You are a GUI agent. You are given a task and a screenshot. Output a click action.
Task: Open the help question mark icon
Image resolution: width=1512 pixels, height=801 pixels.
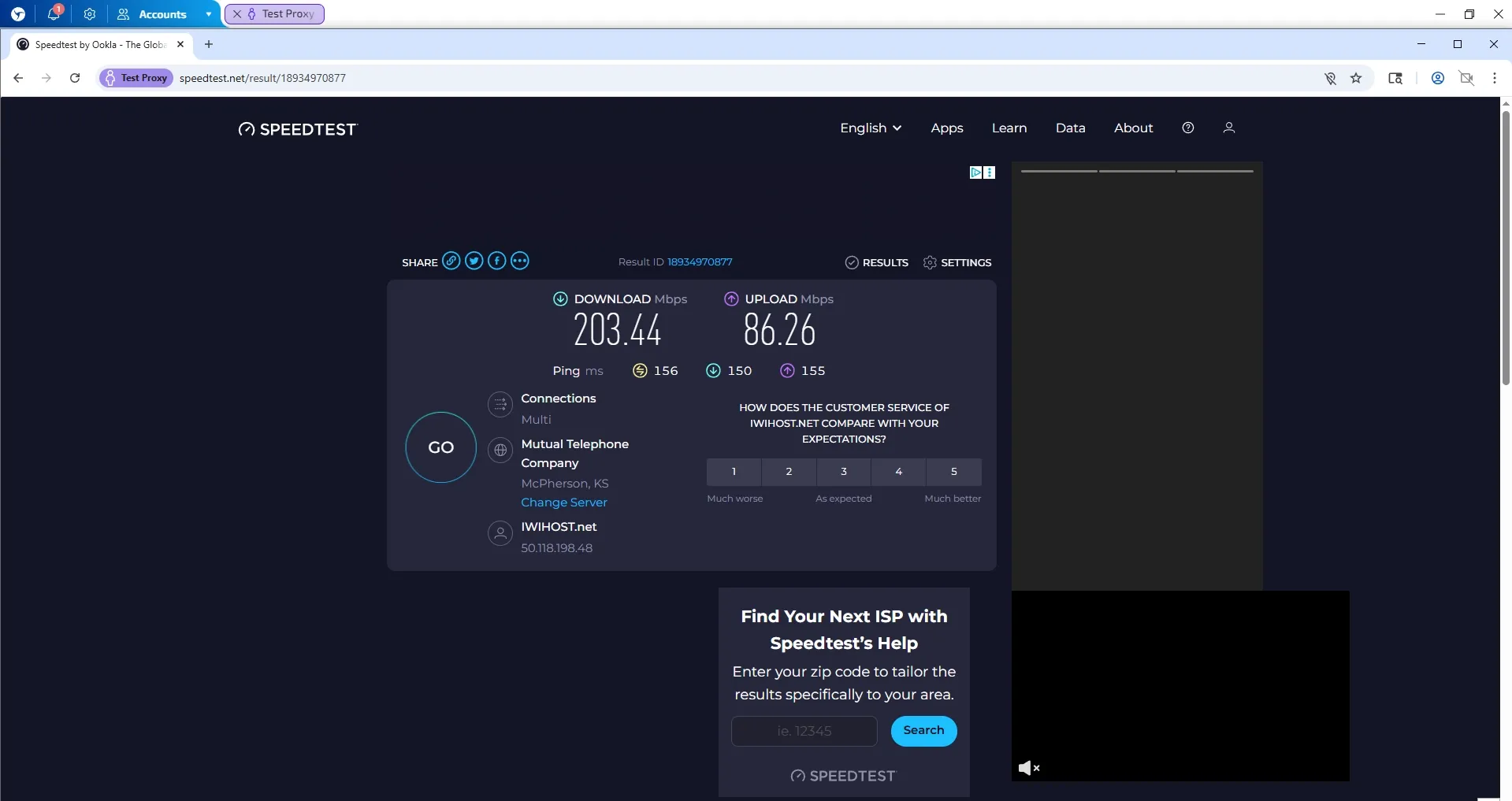1187,128
